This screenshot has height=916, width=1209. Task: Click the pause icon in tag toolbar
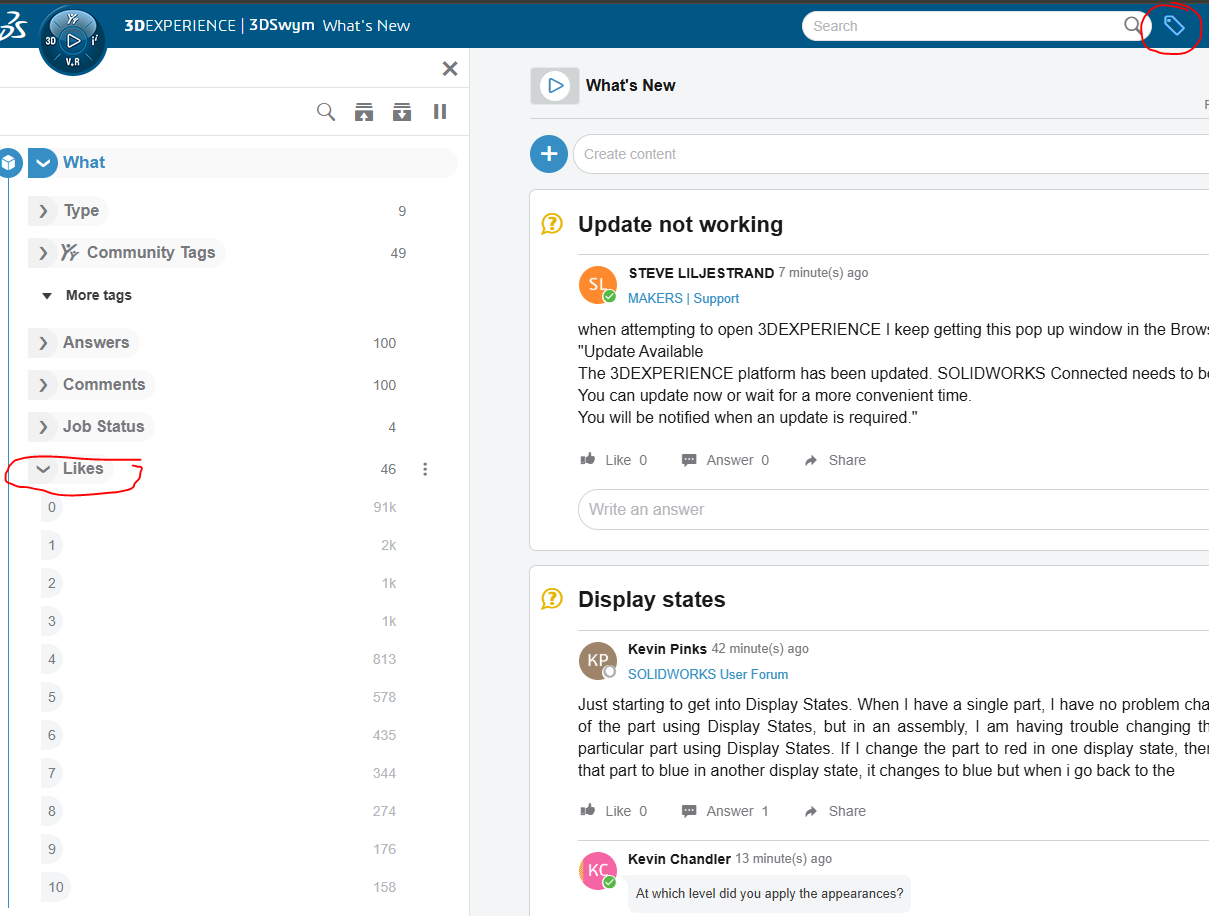click(x=440, y=112)
